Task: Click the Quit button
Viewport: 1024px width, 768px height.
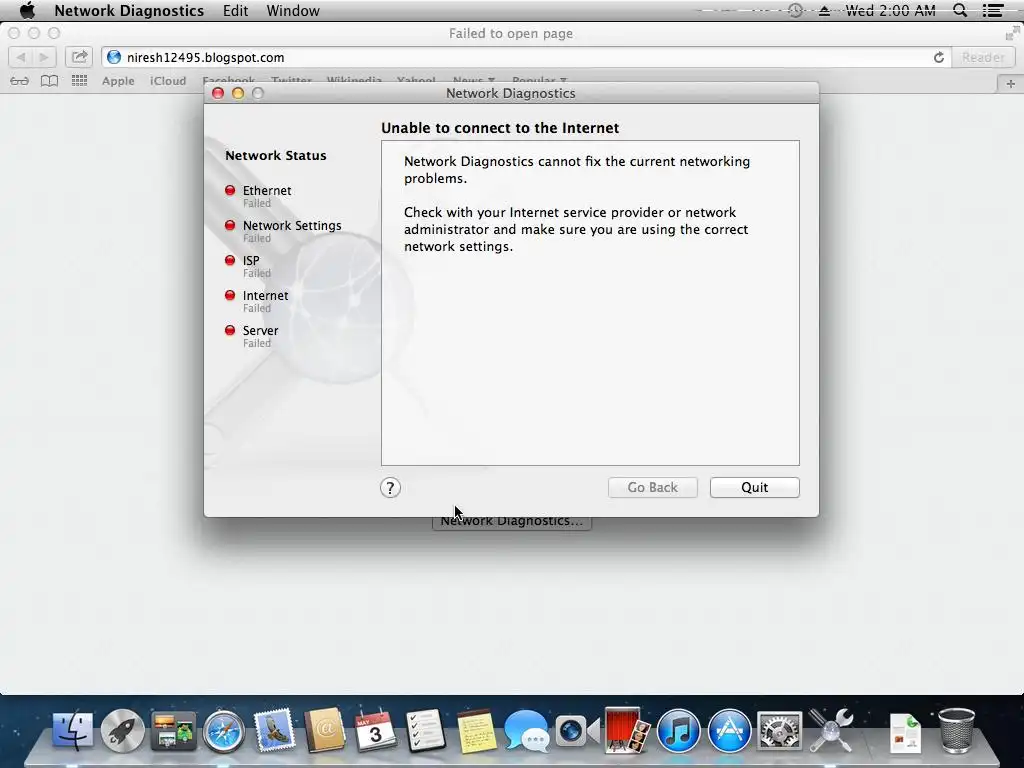Action: [x=754, y=487]
